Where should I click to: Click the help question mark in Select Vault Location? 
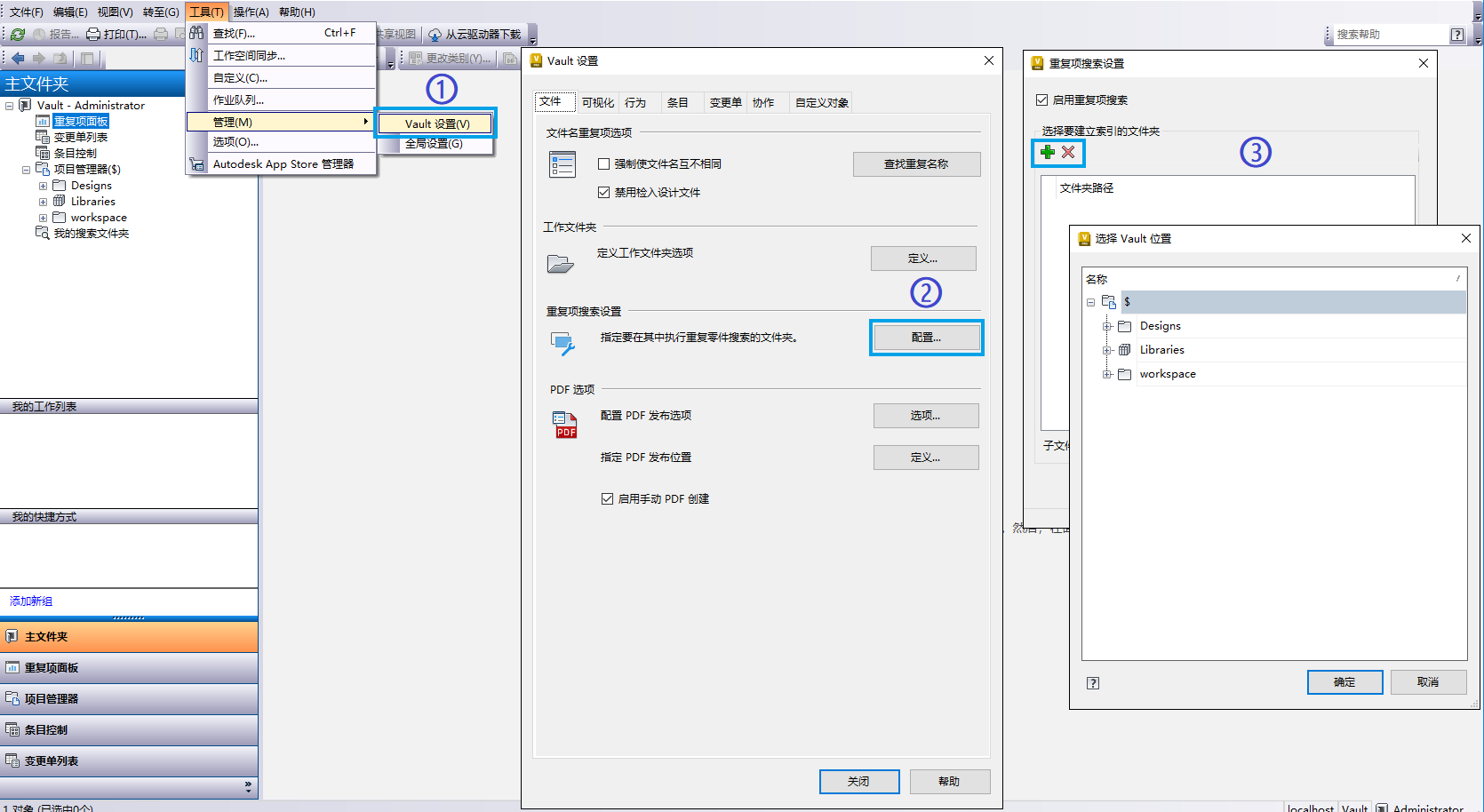coord(1093,683)
